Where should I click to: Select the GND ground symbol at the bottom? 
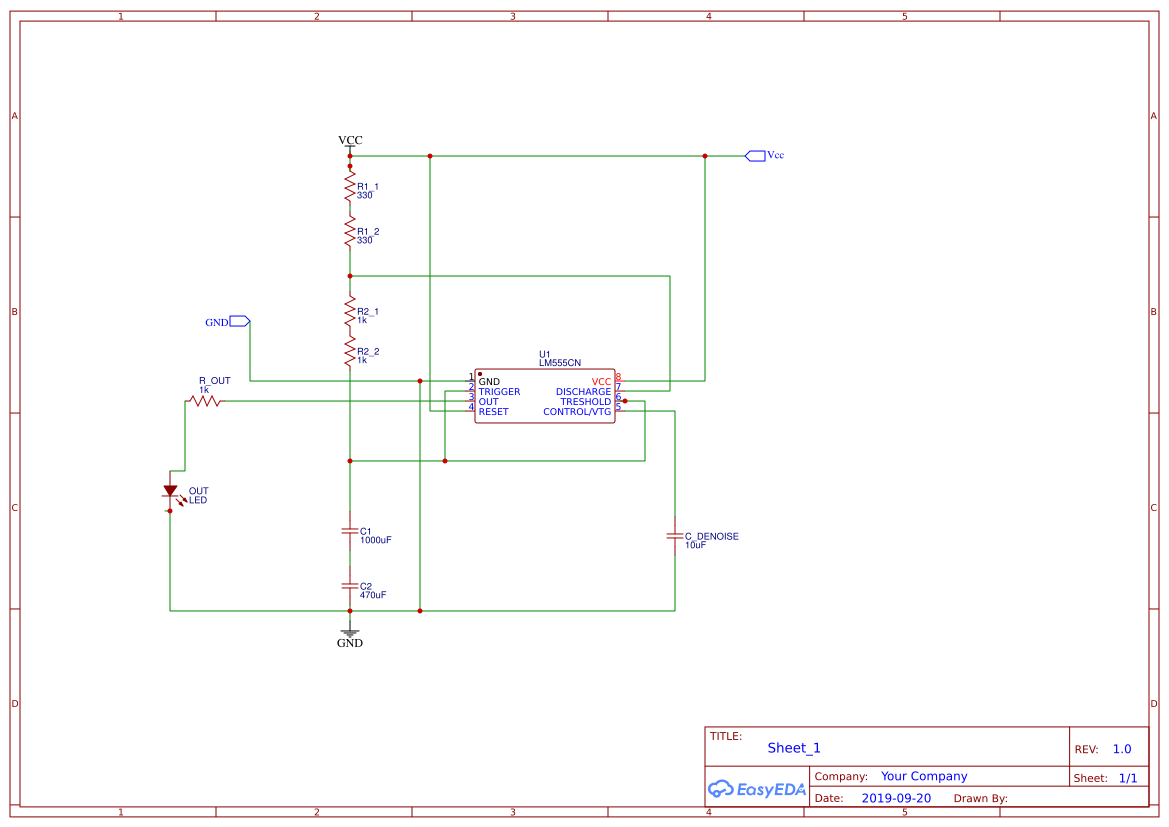(349, 635)
